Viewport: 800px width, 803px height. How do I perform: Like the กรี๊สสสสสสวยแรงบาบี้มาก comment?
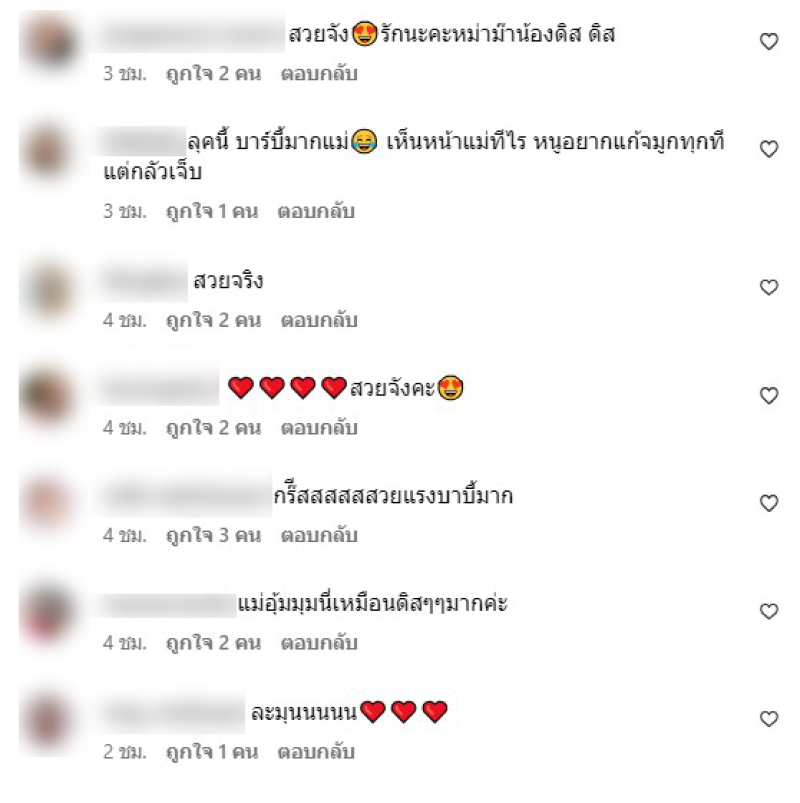(768, 503)
